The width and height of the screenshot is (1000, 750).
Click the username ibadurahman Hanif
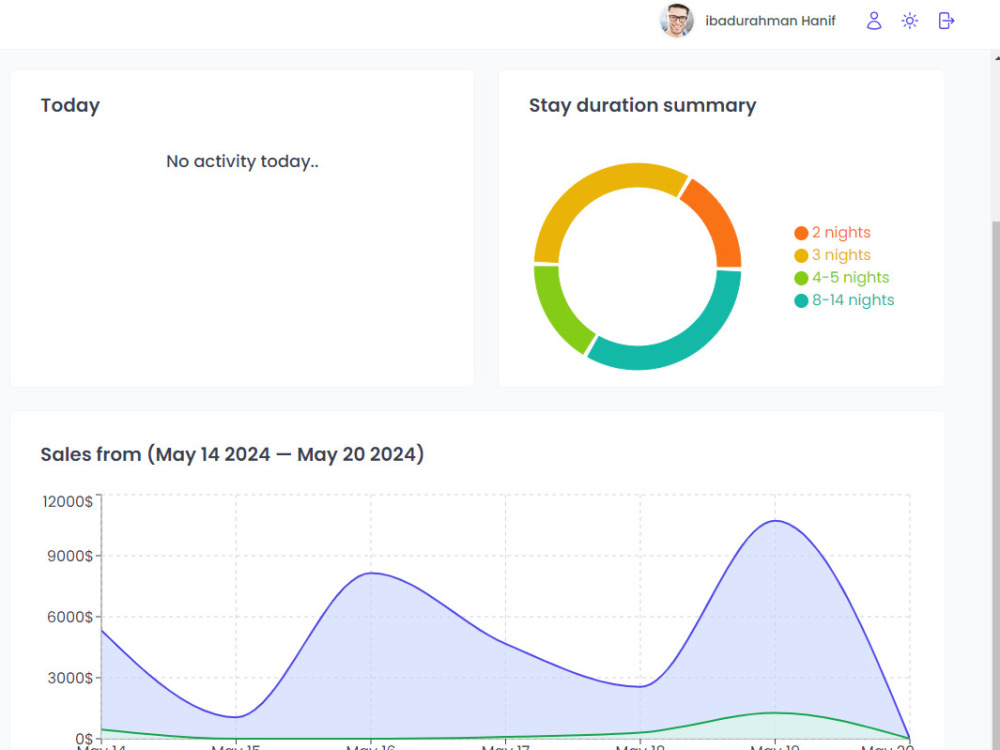coord(770,21)
